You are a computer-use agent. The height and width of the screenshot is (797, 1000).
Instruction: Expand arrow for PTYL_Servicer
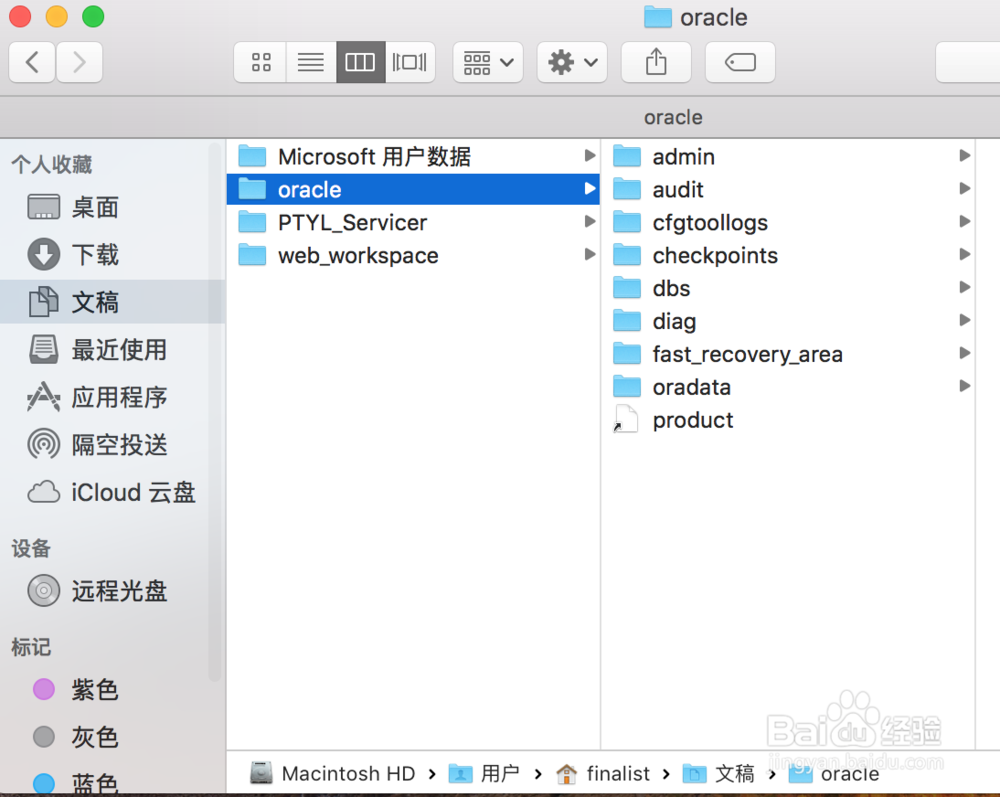[x=590, y=221]
